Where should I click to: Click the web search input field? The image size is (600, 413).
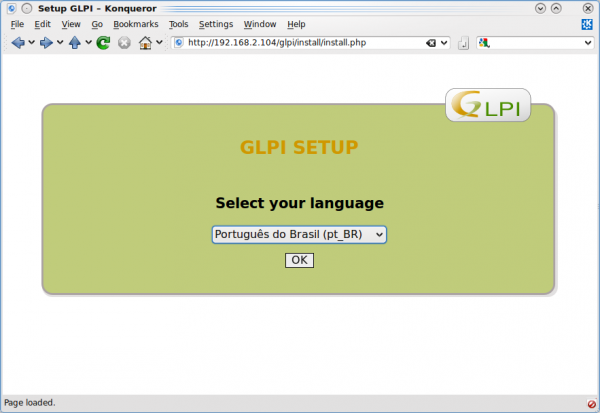pyautogui.click(x=536, y=43)
